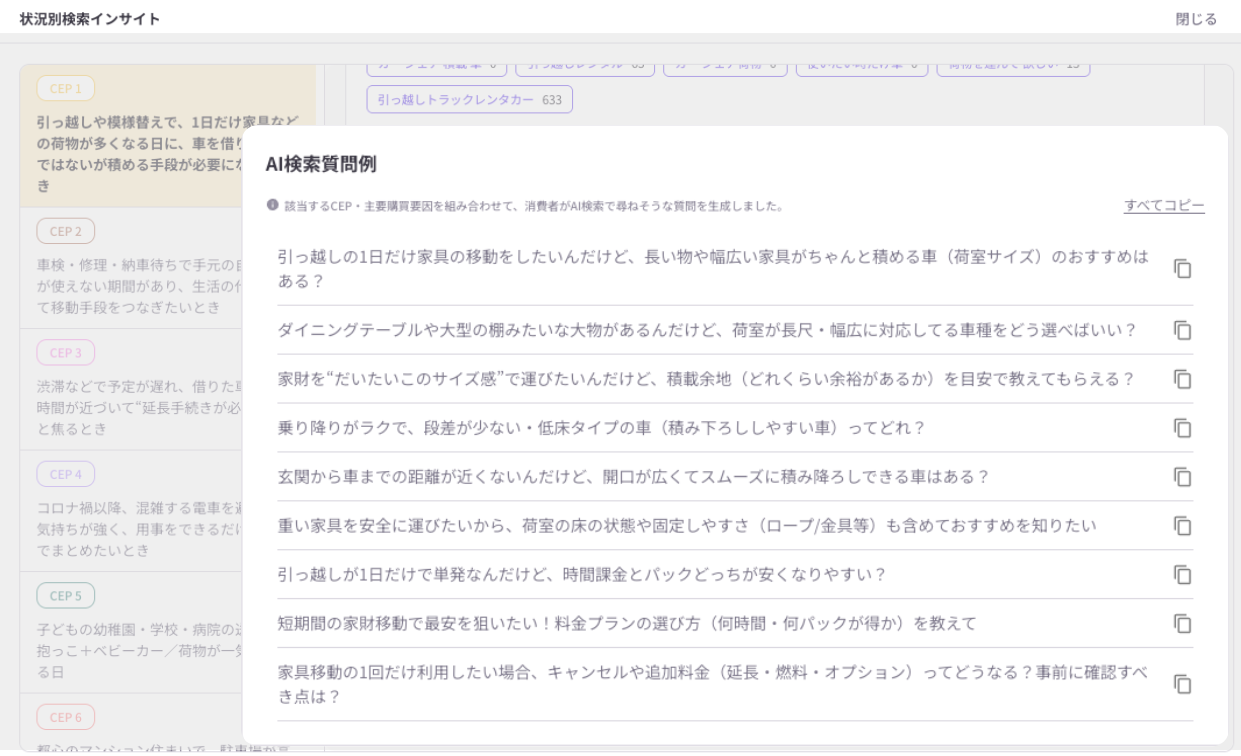Click the info icon beside the description

click(272, 206)
